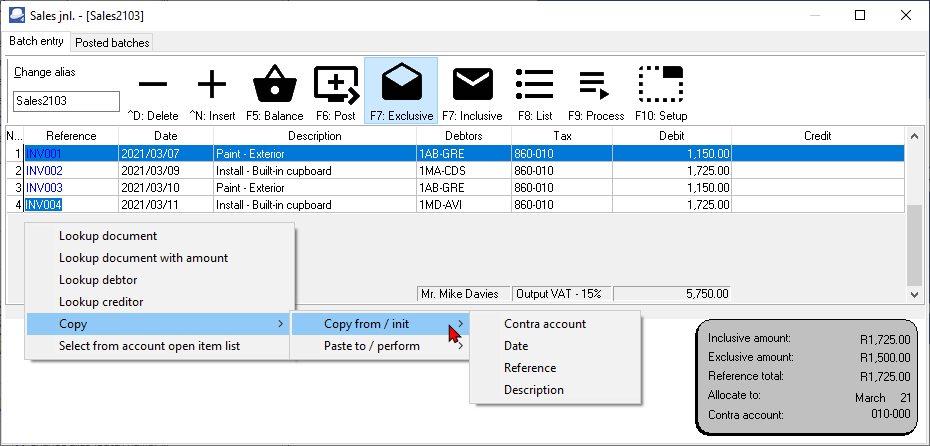Select reference cell INV004
This screenshot has width=930, height=446.
pos(71,205)
